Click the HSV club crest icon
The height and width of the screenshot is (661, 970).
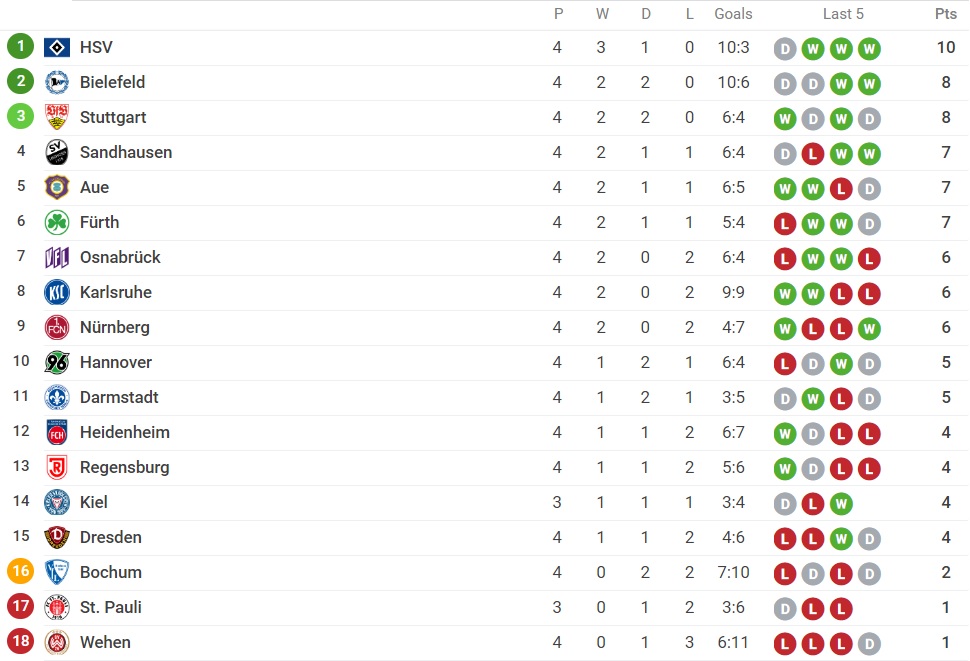point(57,47)
